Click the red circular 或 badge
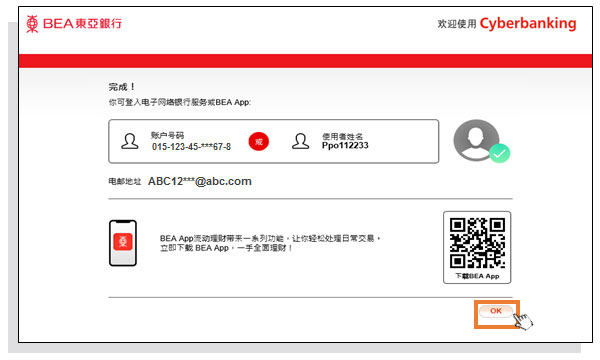600x360 pixels. click(x=259, y=142)
